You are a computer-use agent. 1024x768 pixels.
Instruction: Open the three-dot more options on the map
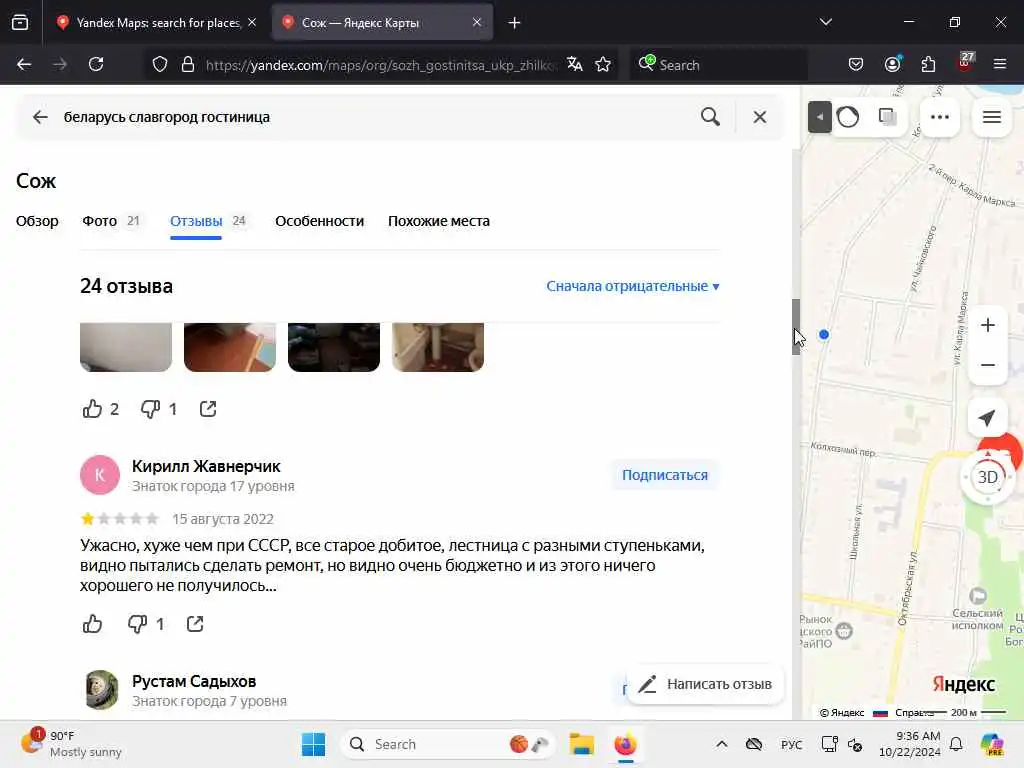tap(940, 117)
